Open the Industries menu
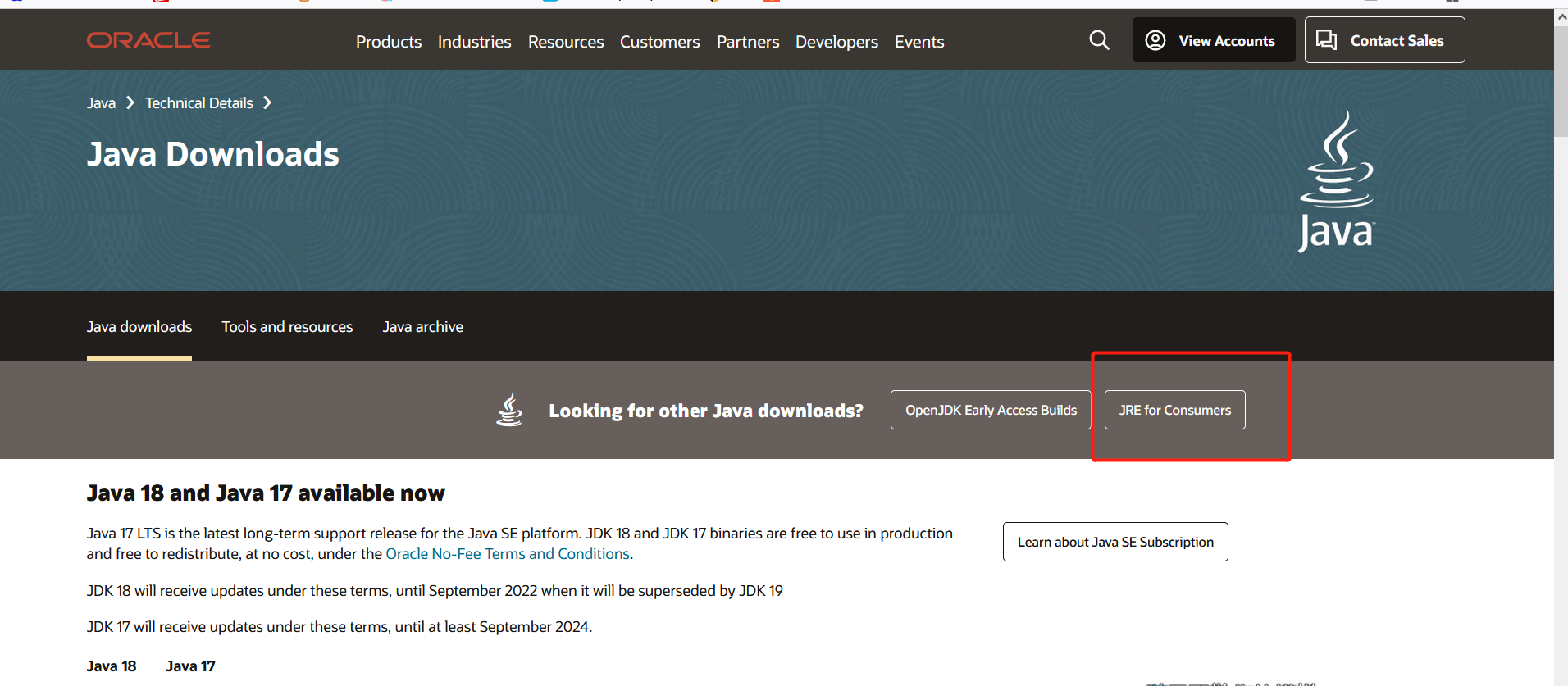The width and height of the screenshot is (1568, 686). point(474,42)
